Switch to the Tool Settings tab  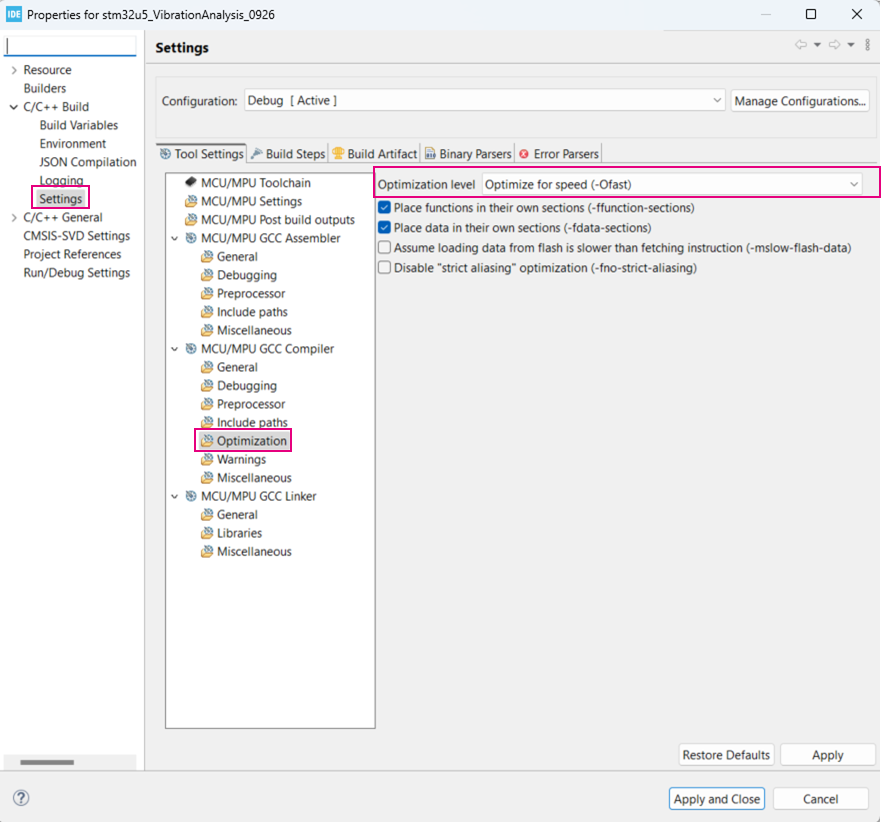(202, 153)
